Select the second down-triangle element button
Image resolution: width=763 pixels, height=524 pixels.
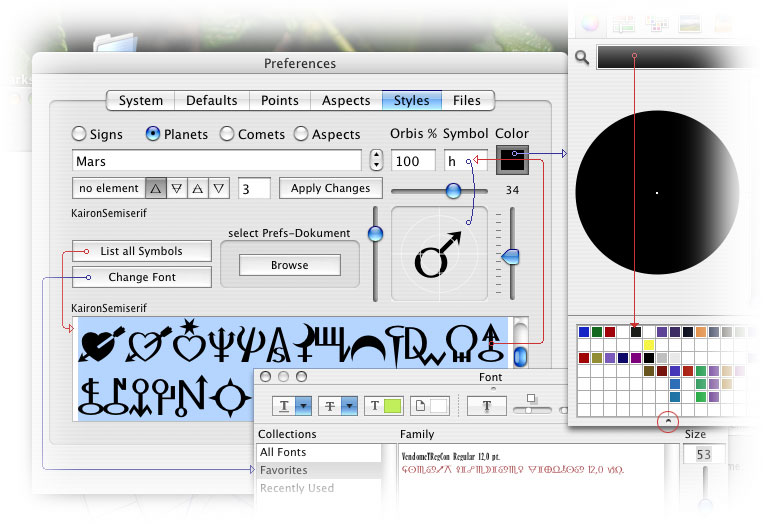tap(219, 188)
